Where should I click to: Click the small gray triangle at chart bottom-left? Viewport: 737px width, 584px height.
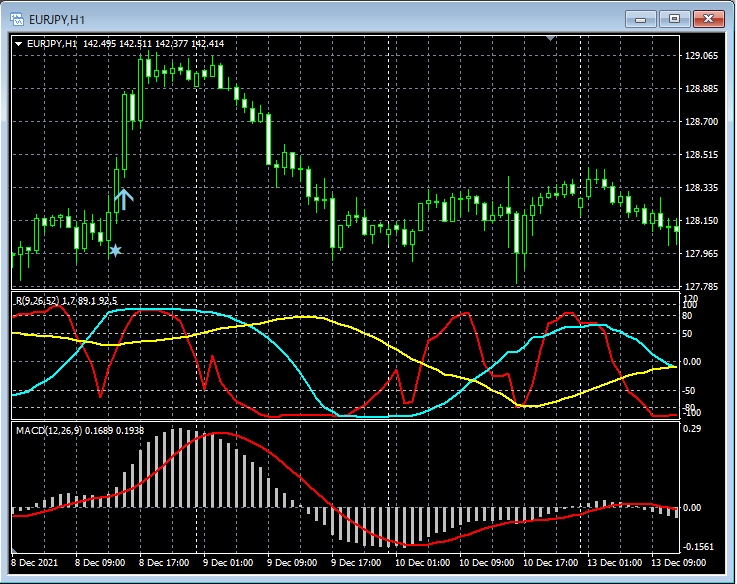pyautogui.click(x=14, y=550)
